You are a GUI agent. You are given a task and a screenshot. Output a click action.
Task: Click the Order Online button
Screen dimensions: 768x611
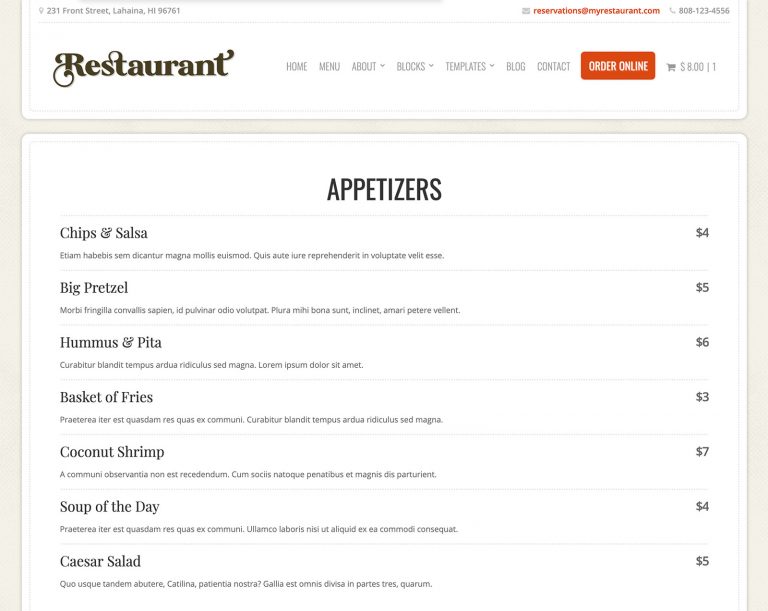click(x=618, y=66)
